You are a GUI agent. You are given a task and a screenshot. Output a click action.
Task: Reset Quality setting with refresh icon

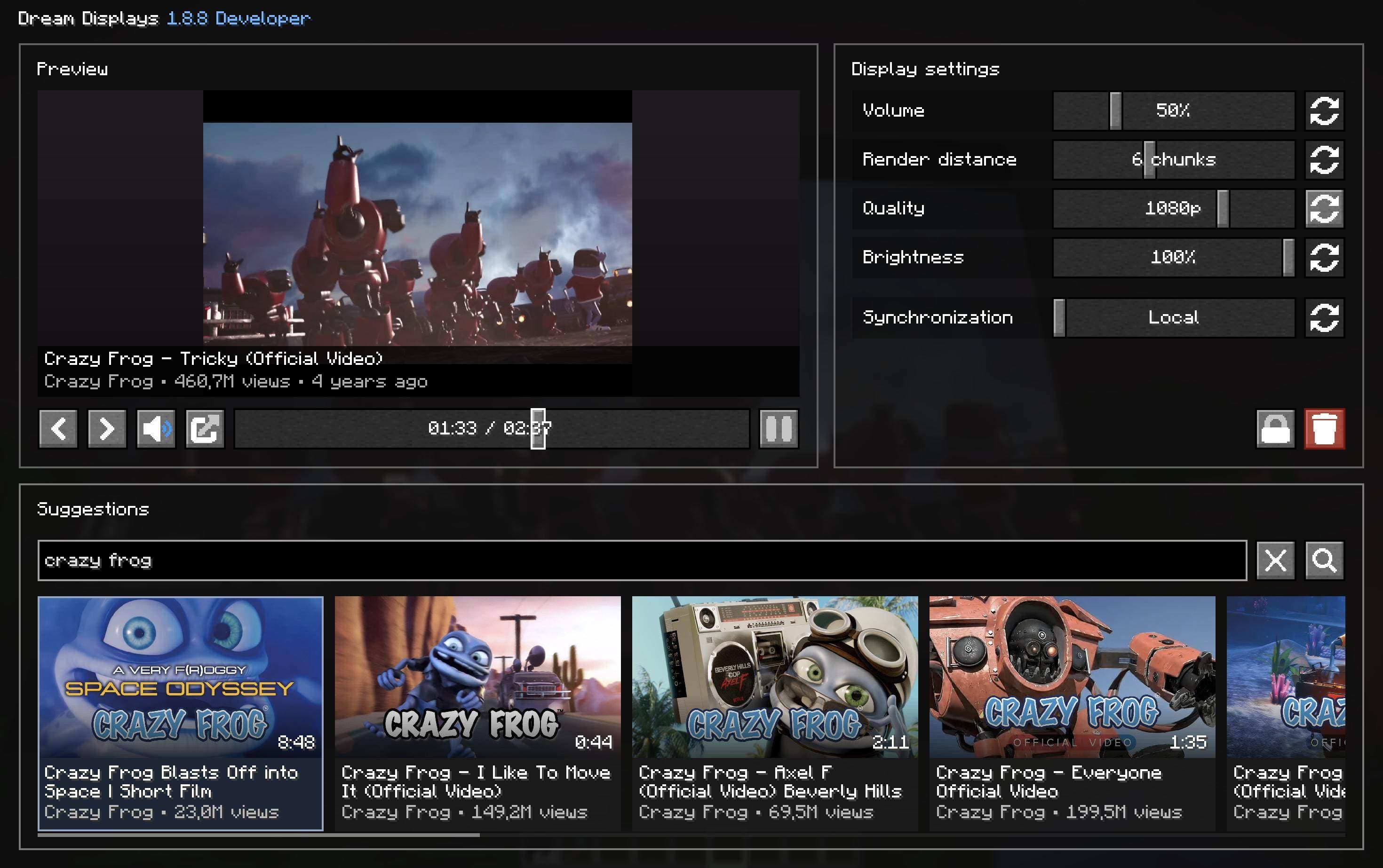(1324, 208)
